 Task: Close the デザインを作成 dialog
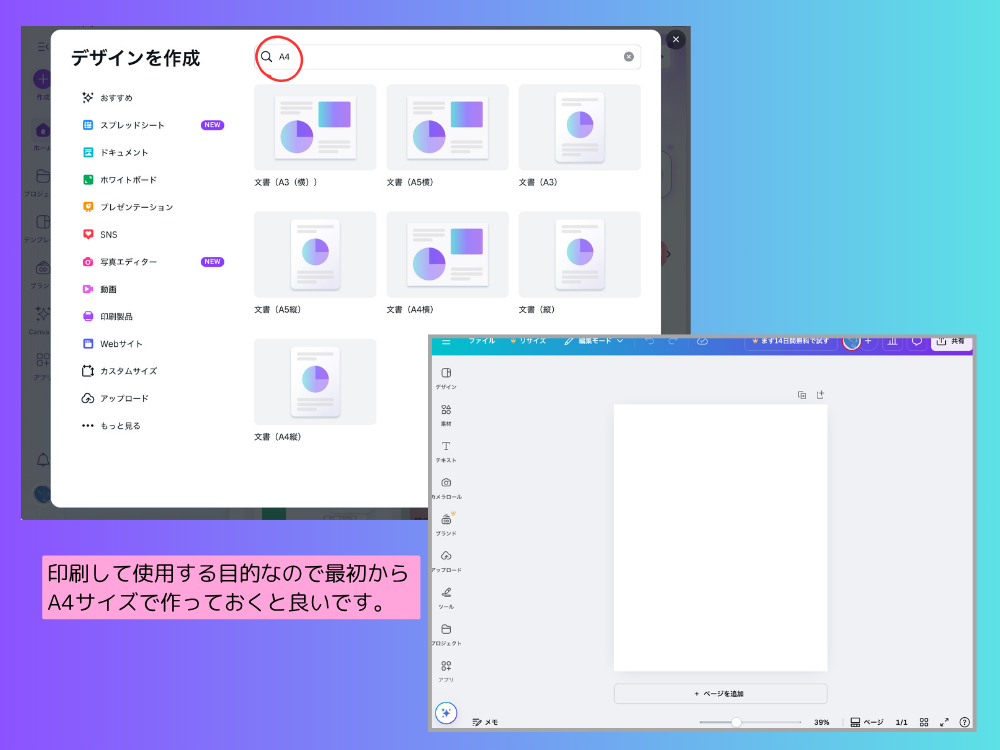(676, 40)
